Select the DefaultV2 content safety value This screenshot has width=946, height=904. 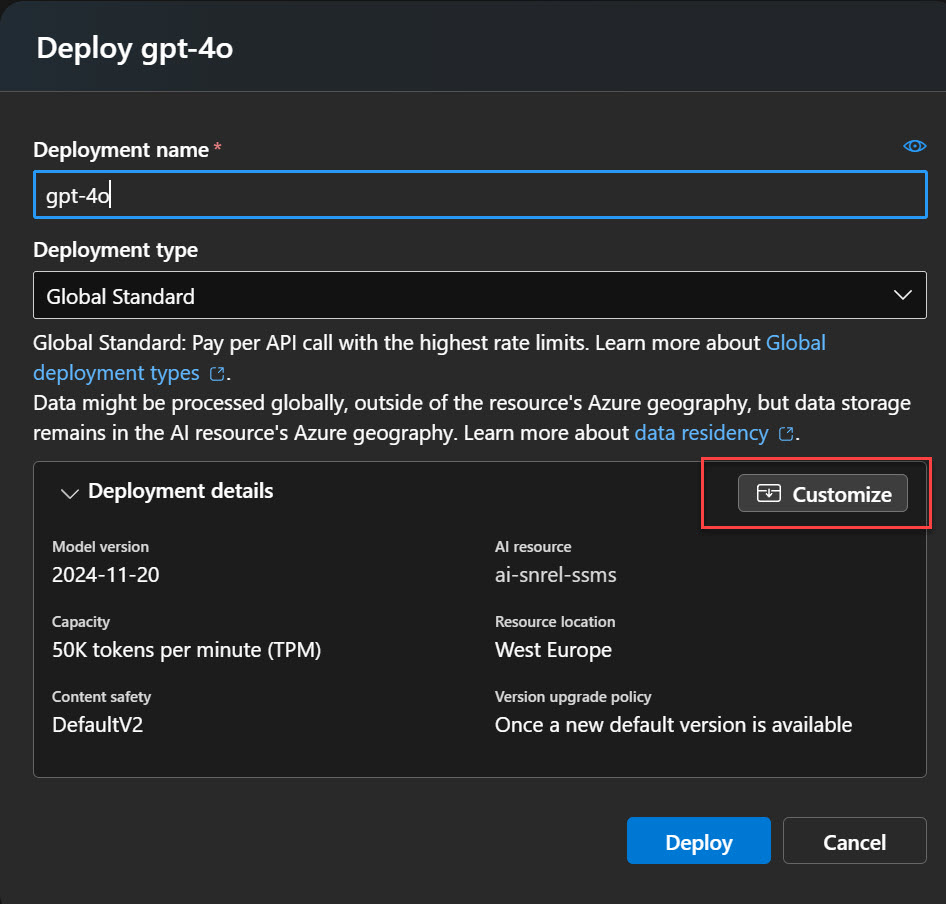[98, 725]
